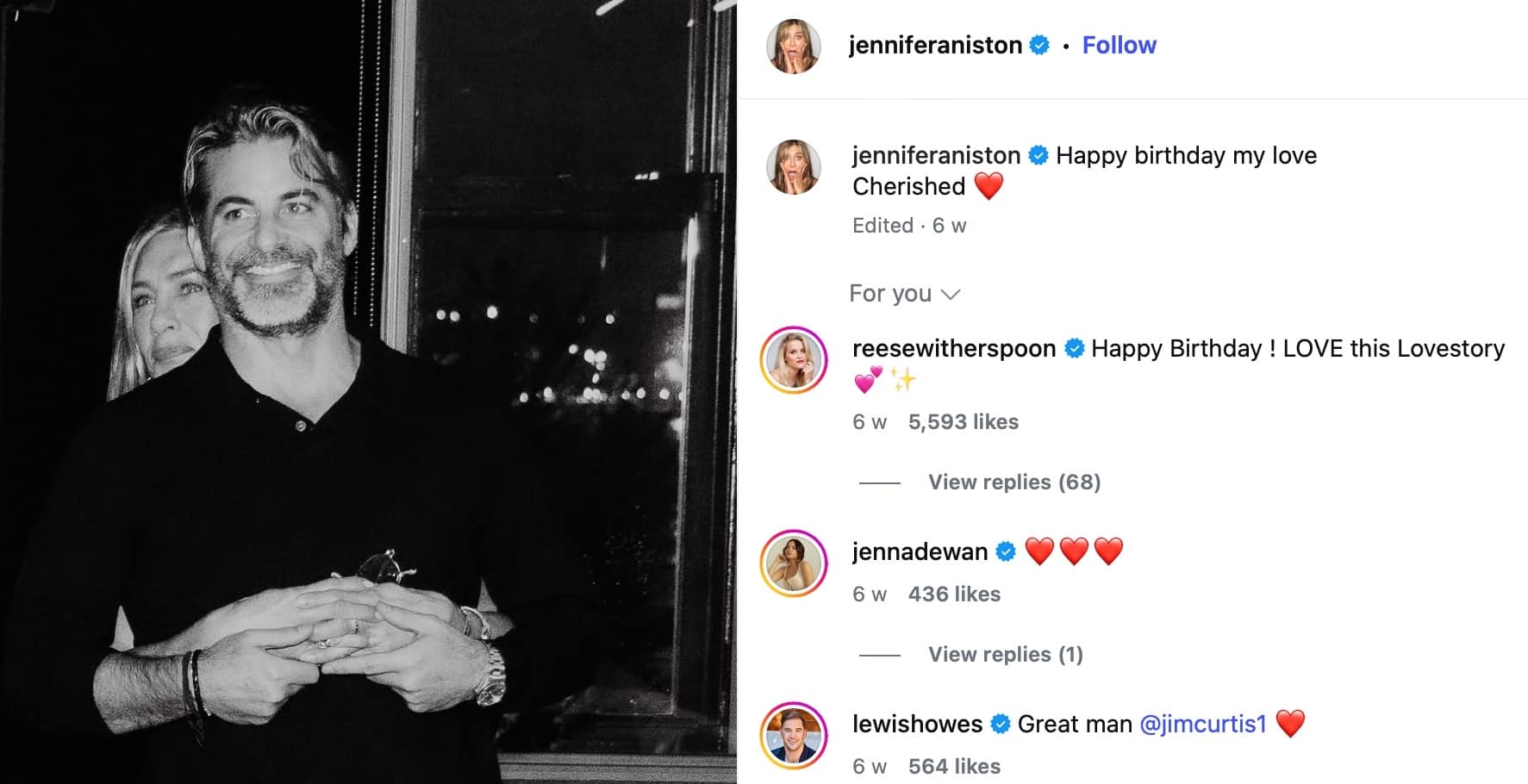Open the 'For you' comment sorting dropdown
The width and height of the screenshot is (1528, 784).
(x=904, y=293)
